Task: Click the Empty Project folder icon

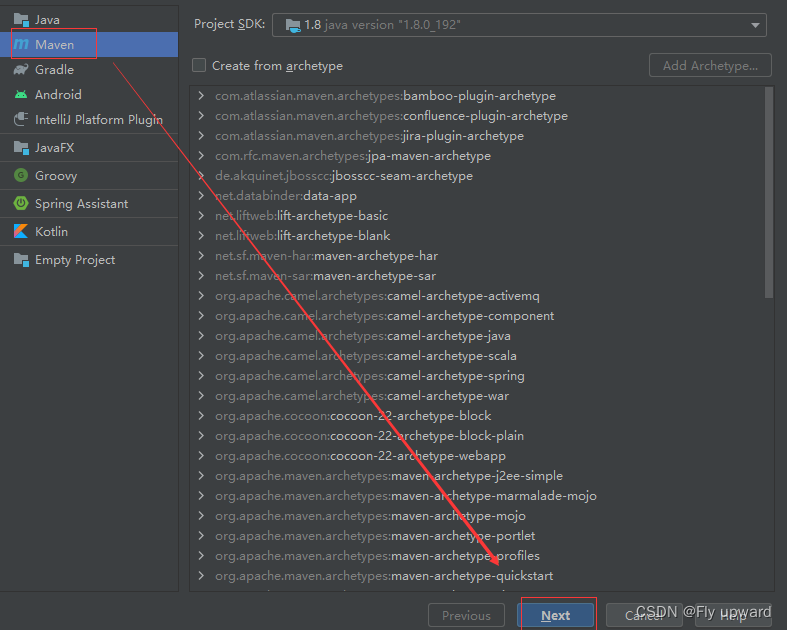Action: [21, 260]
